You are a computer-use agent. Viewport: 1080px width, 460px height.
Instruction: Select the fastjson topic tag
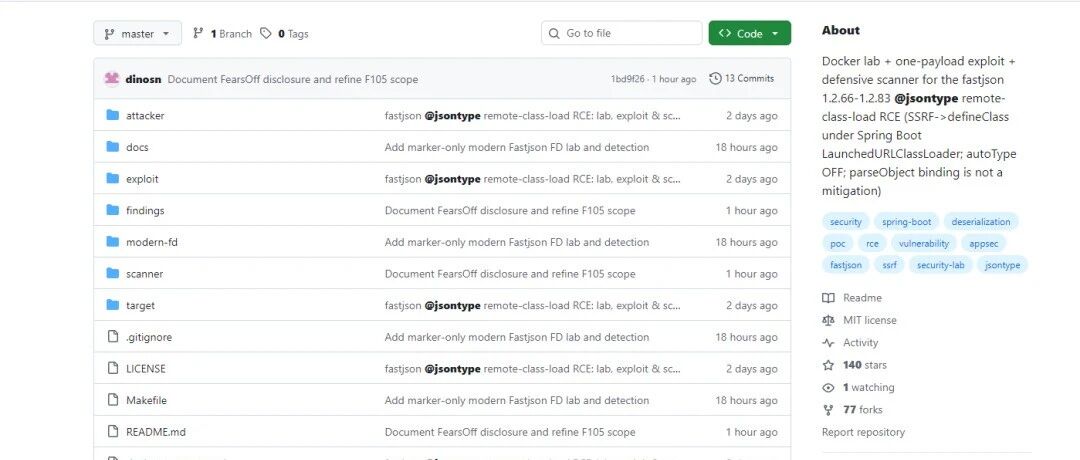(x=846, y=264)
